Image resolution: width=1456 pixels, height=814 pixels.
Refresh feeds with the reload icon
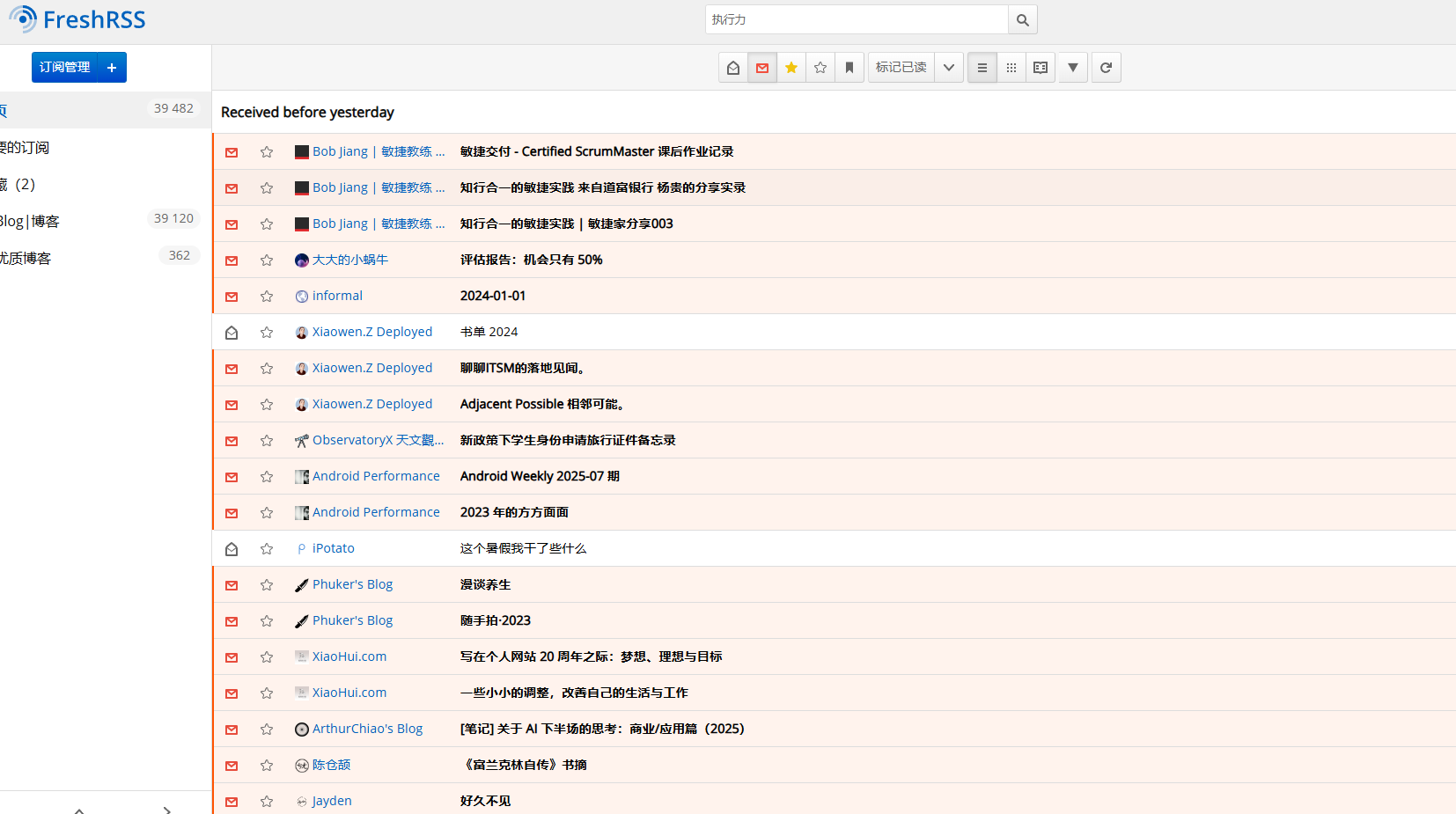(x=1106, y=68)
